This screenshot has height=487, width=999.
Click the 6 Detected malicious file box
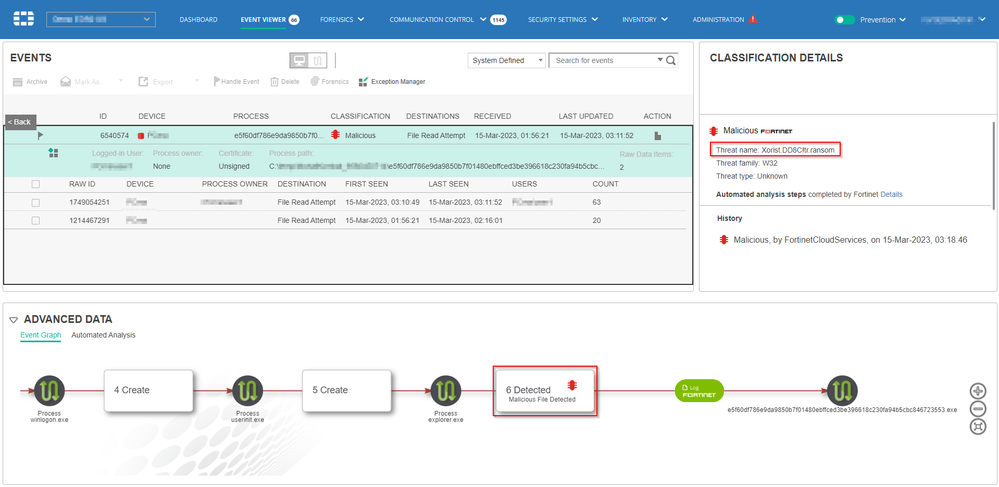pyautogui.click(x=545, y=391)
